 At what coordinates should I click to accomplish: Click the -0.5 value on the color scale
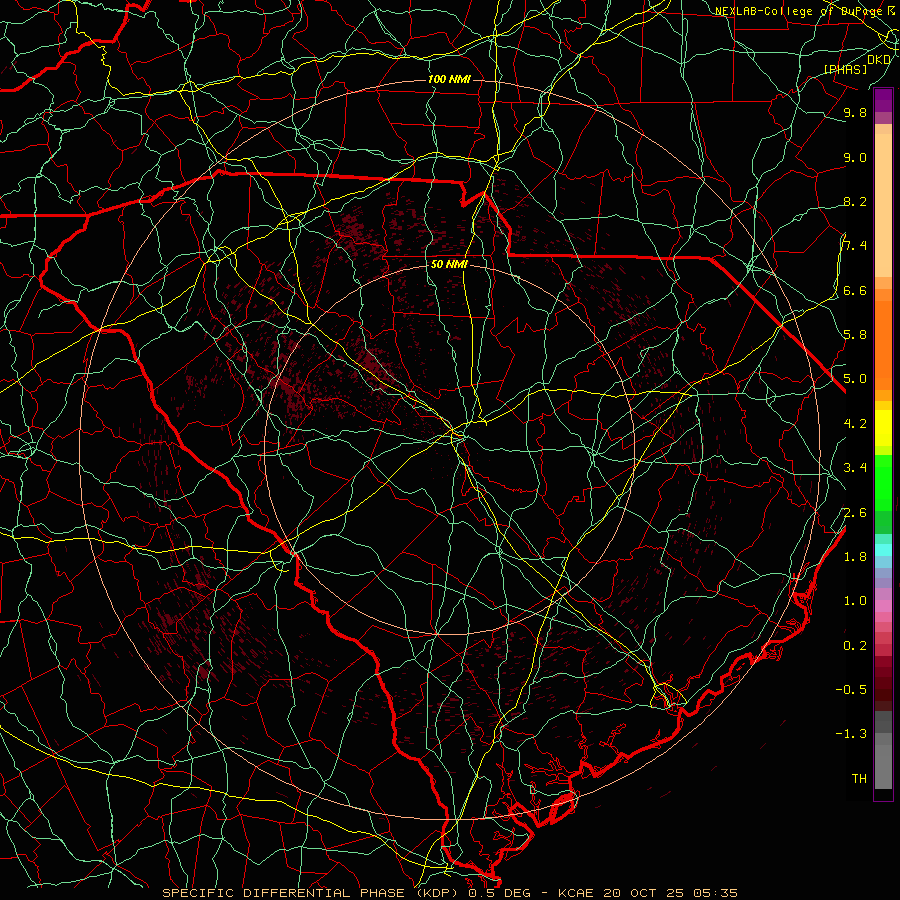coord(851,690)
